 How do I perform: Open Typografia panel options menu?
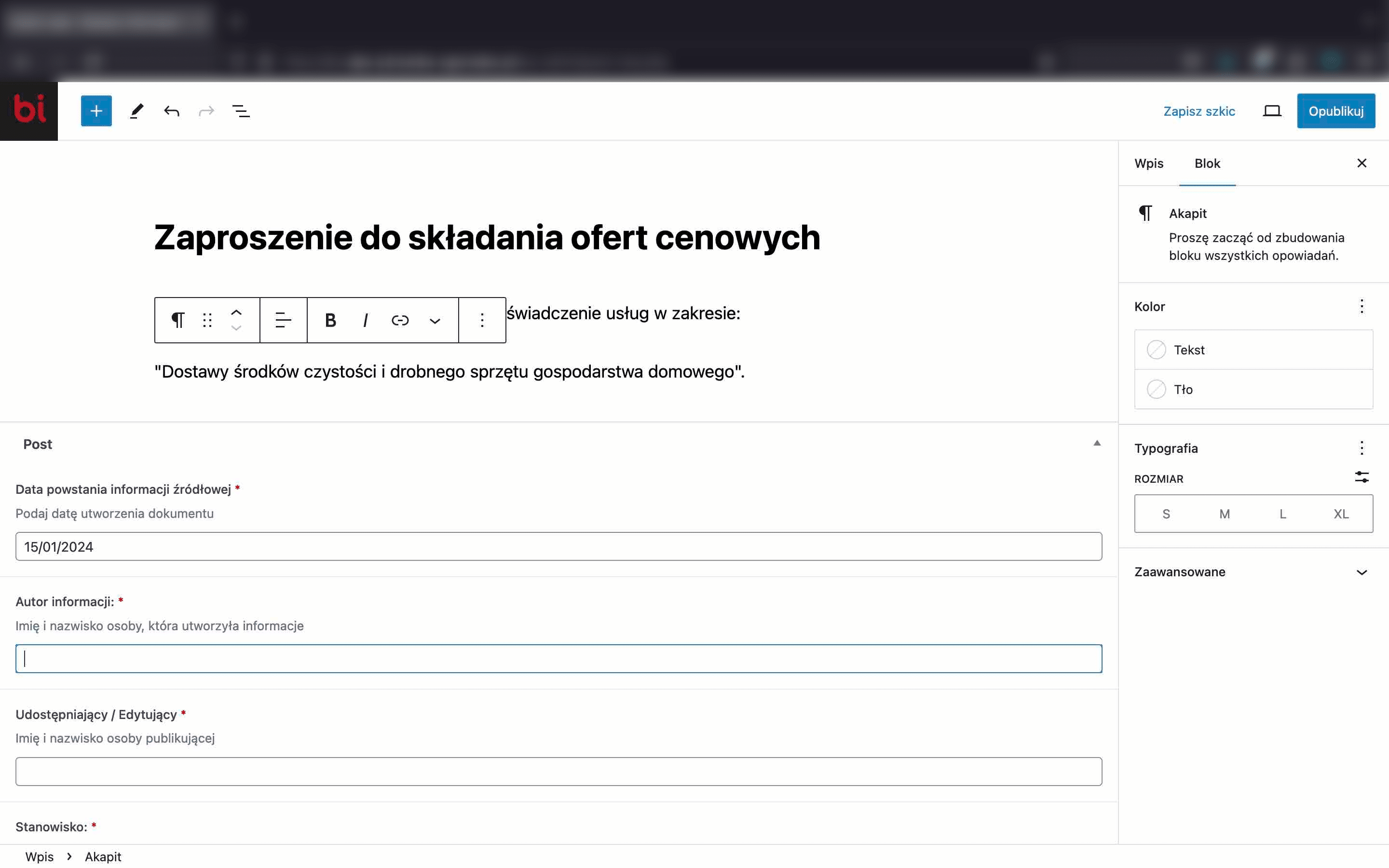coord(1362,448)
